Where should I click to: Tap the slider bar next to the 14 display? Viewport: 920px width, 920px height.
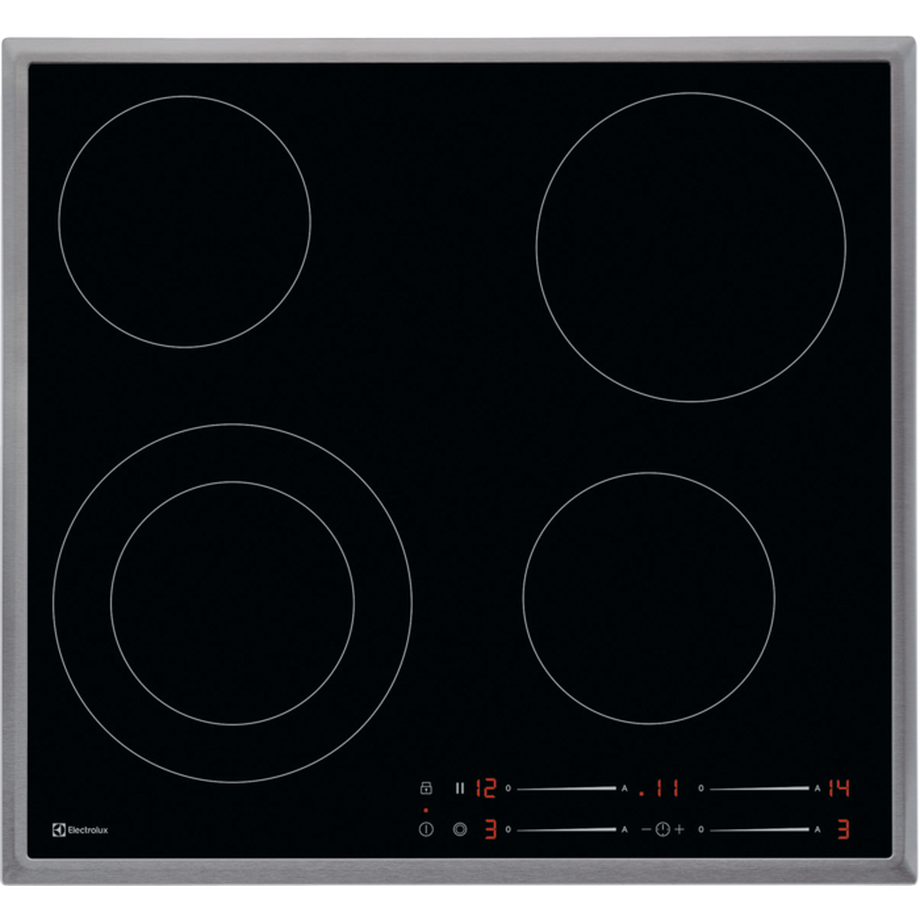click(759, 788)
